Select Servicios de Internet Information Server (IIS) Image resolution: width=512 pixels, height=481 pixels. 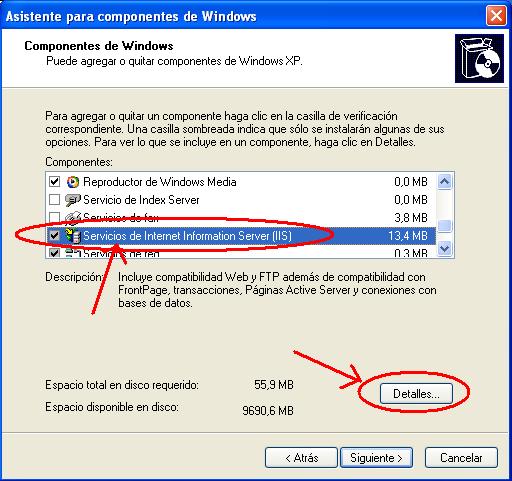240,236
